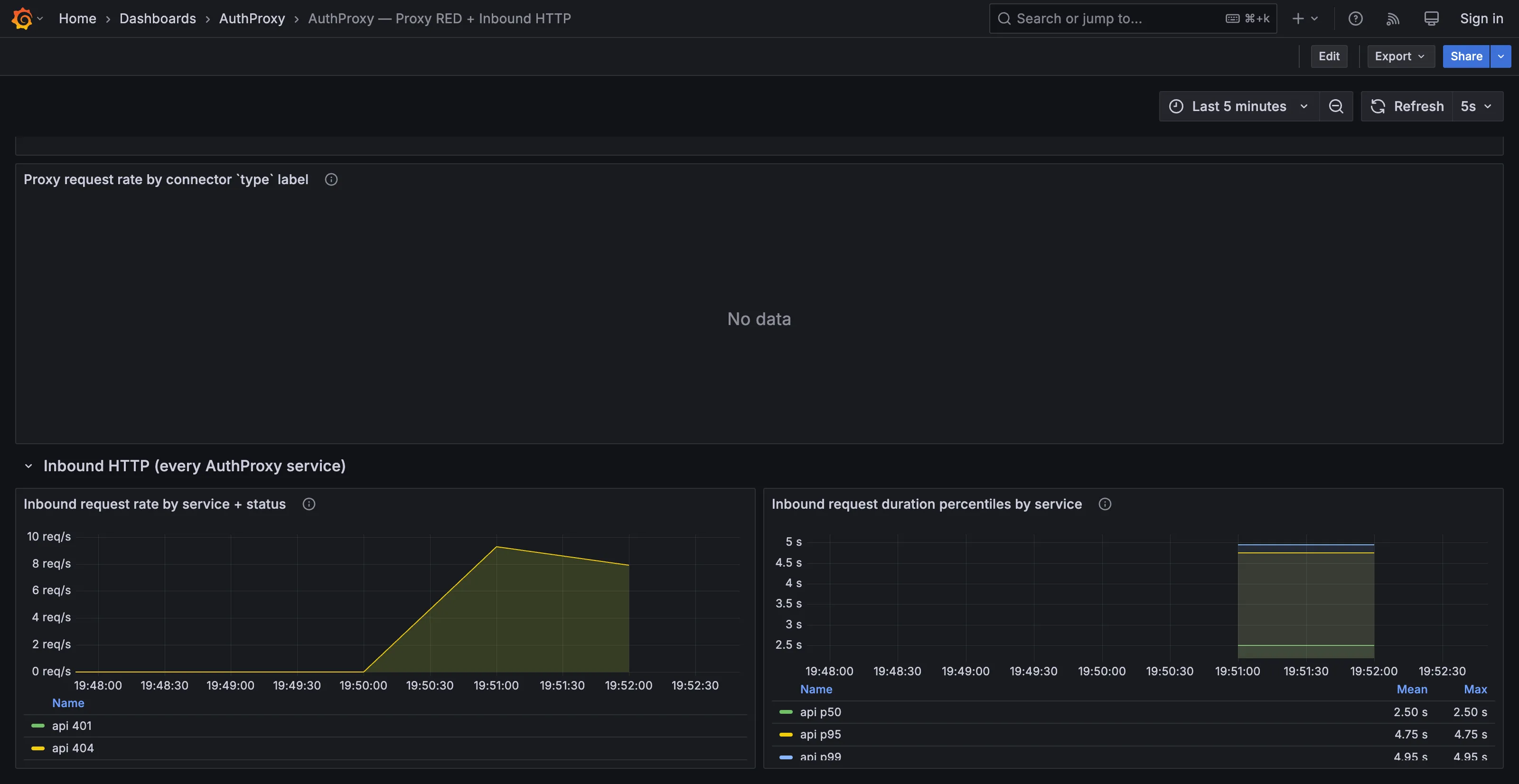Open the Share options arrow
The height and width of the screenshot is (784, 1519).
pyautogui.click(x=1500, y=56)
